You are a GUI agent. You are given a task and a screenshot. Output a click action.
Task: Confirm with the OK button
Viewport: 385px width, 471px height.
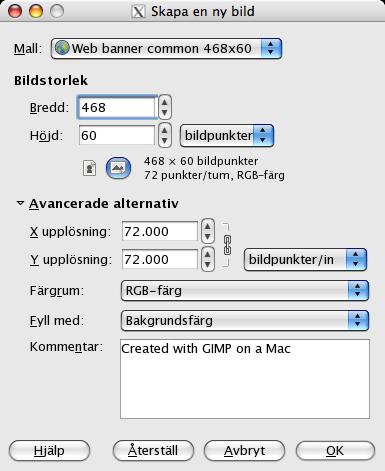[x=335, y=451]
